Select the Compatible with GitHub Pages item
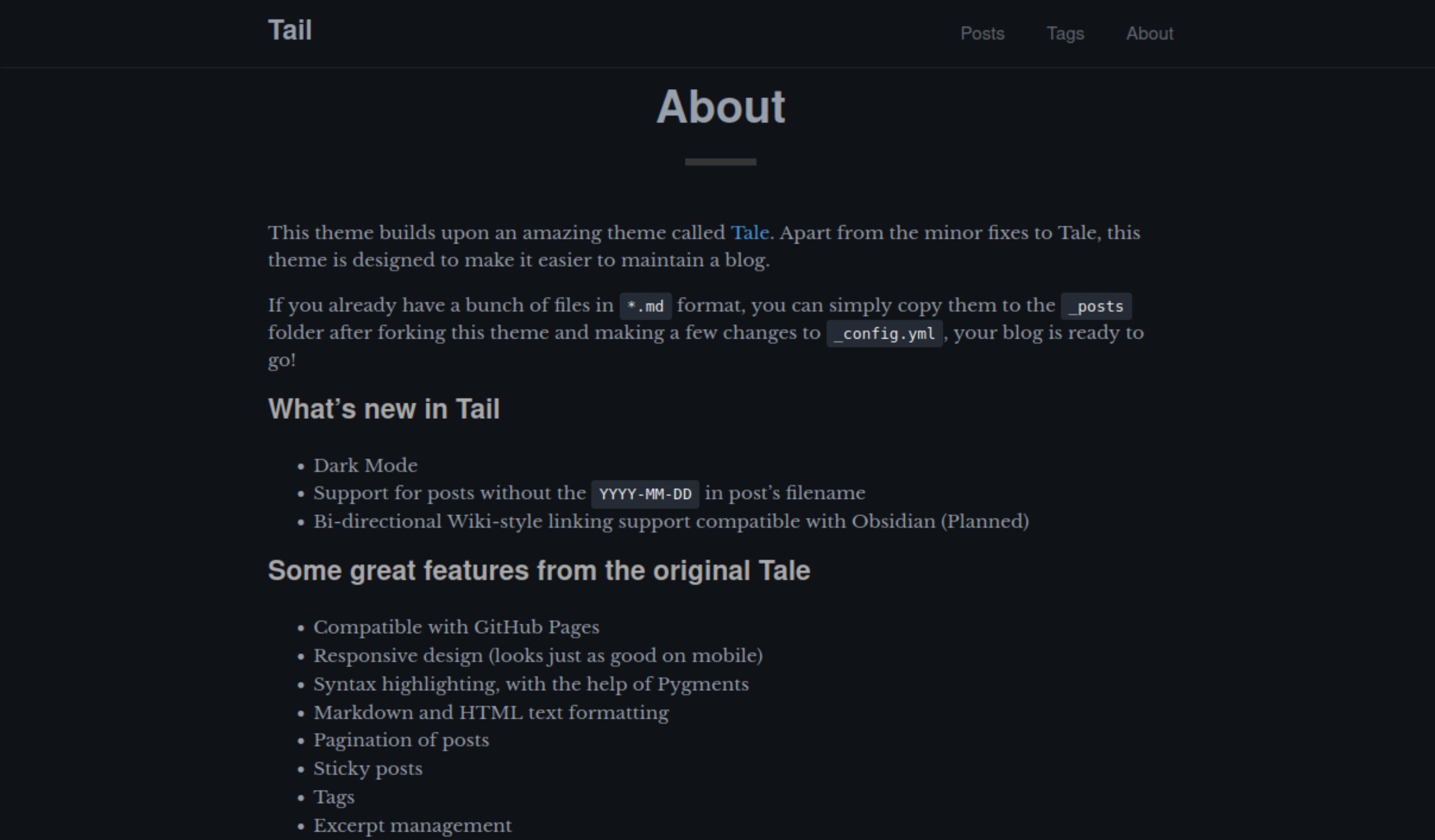1435x840 pixels. [456, 627]
